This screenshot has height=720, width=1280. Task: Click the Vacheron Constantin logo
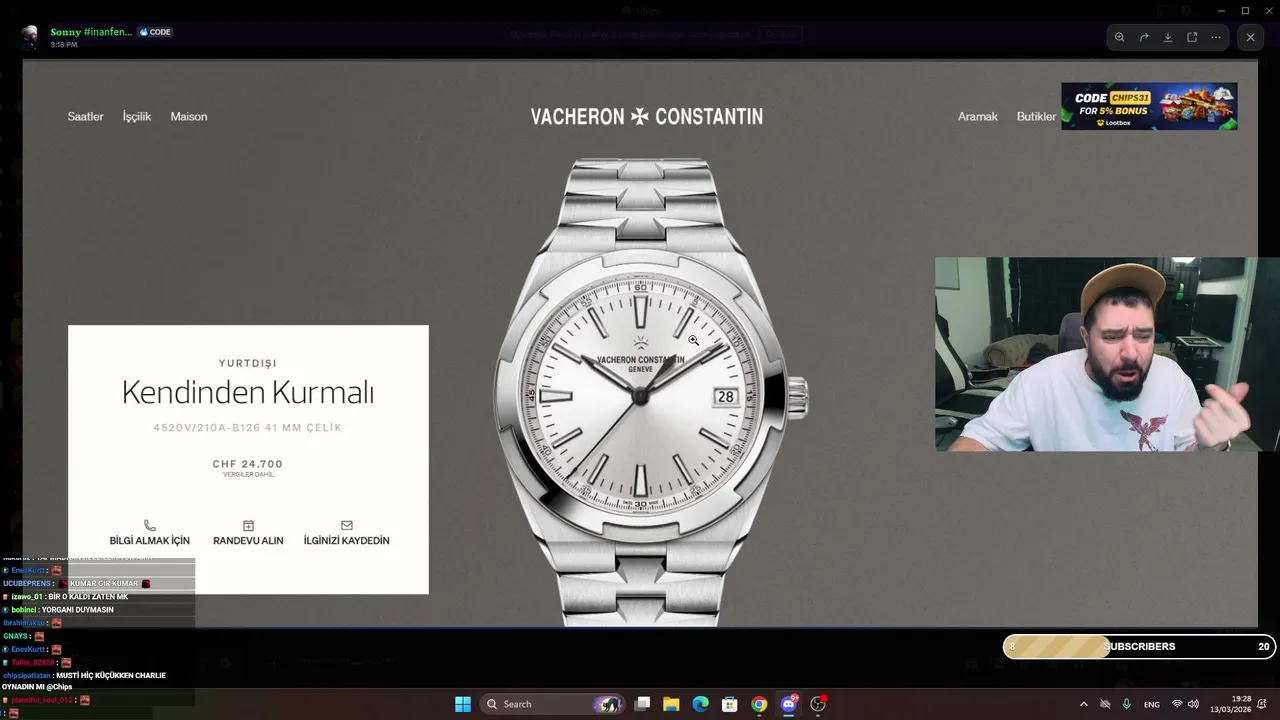click(x=646, y=117)
